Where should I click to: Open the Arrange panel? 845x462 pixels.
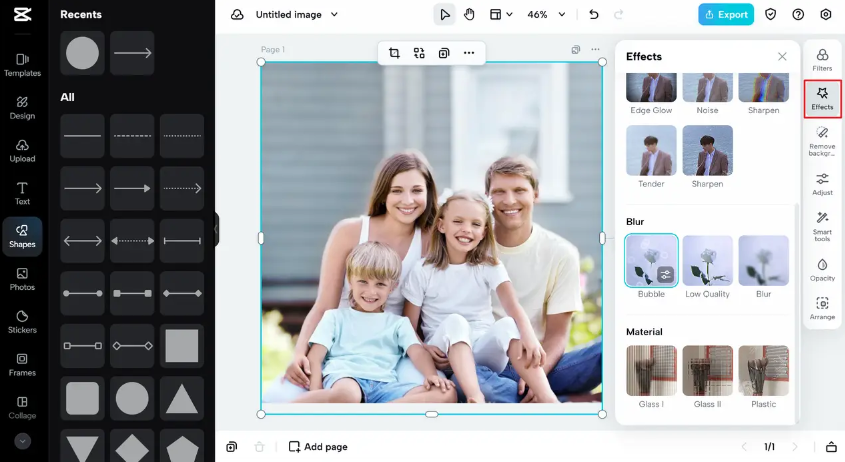[822, 308]
